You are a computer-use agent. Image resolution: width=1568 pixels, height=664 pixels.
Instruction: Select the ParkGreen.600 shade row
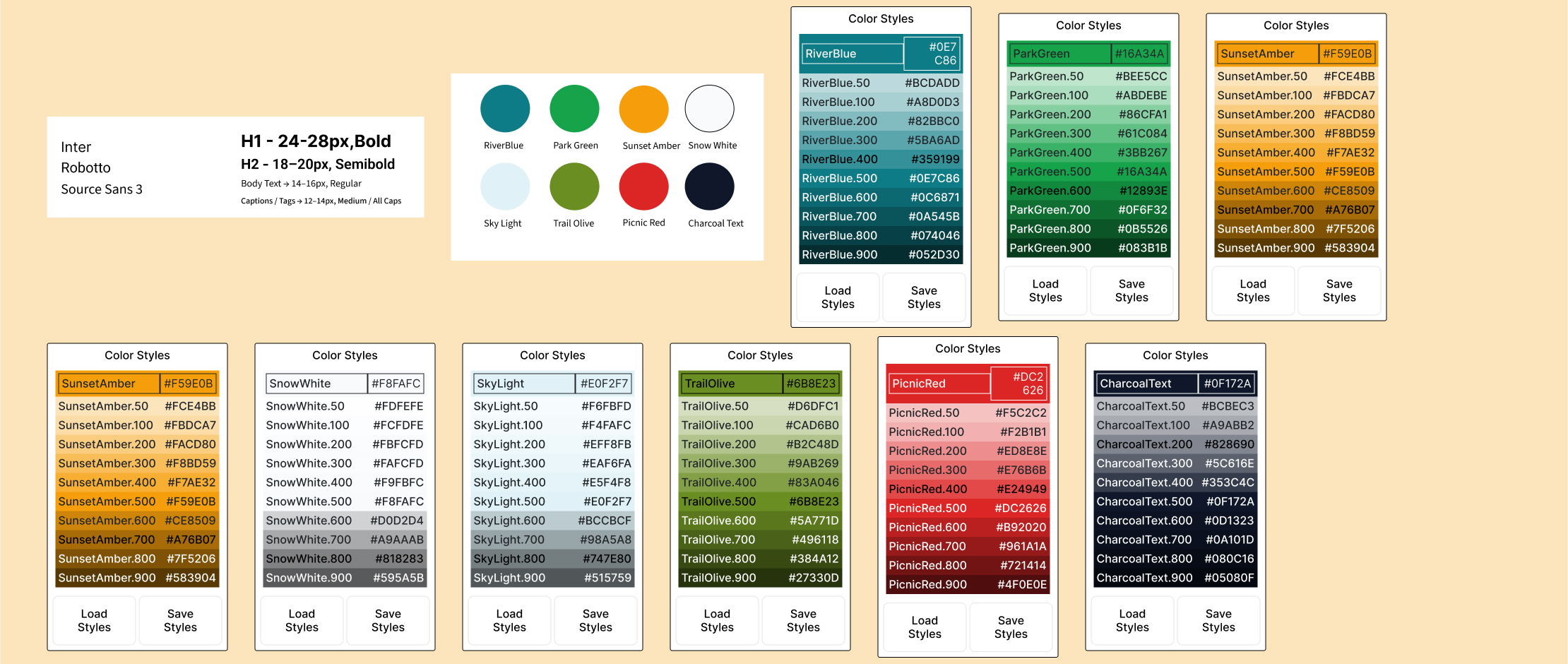1088,191
